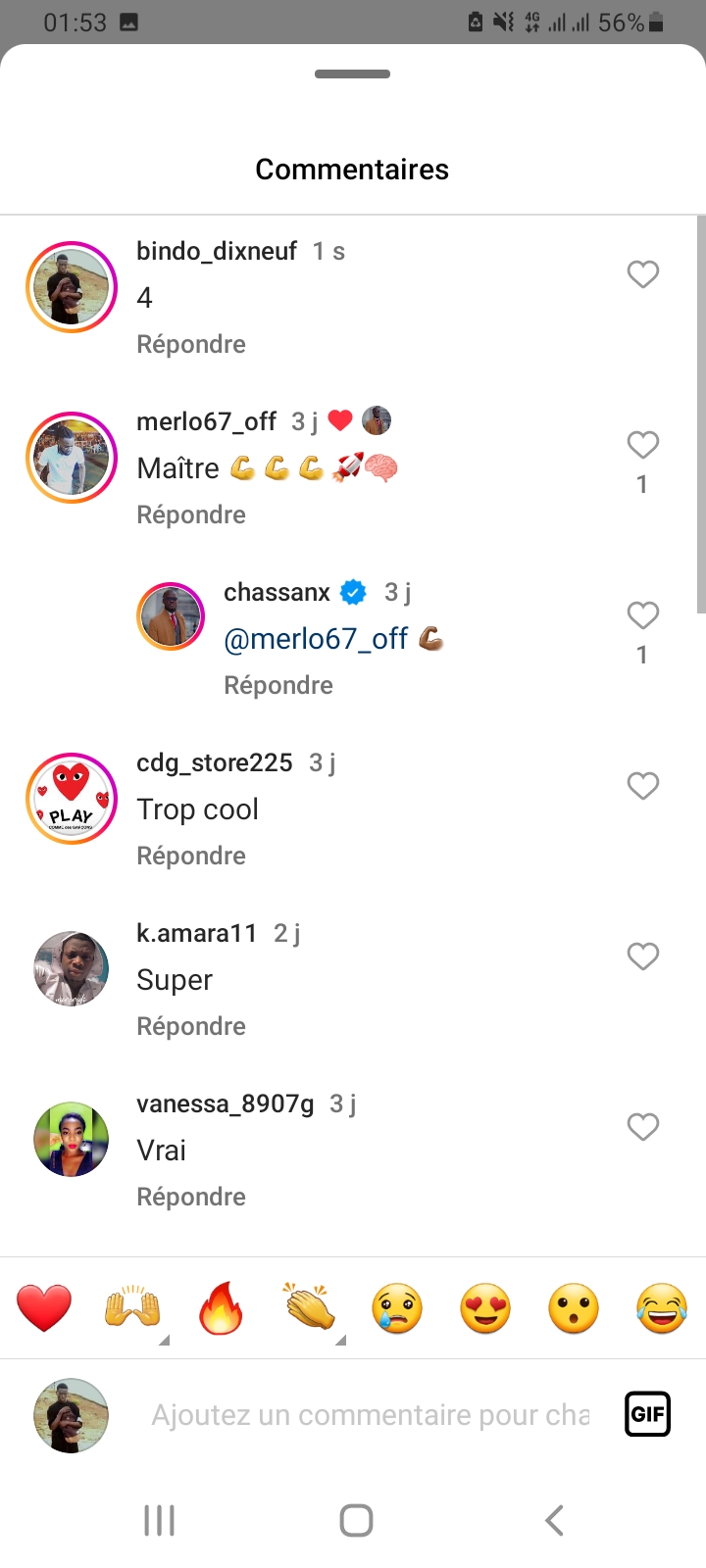Viewport: 706px width, 1568px height.
Task: Open the GIF picker
Action: [x=647, y=1414]
